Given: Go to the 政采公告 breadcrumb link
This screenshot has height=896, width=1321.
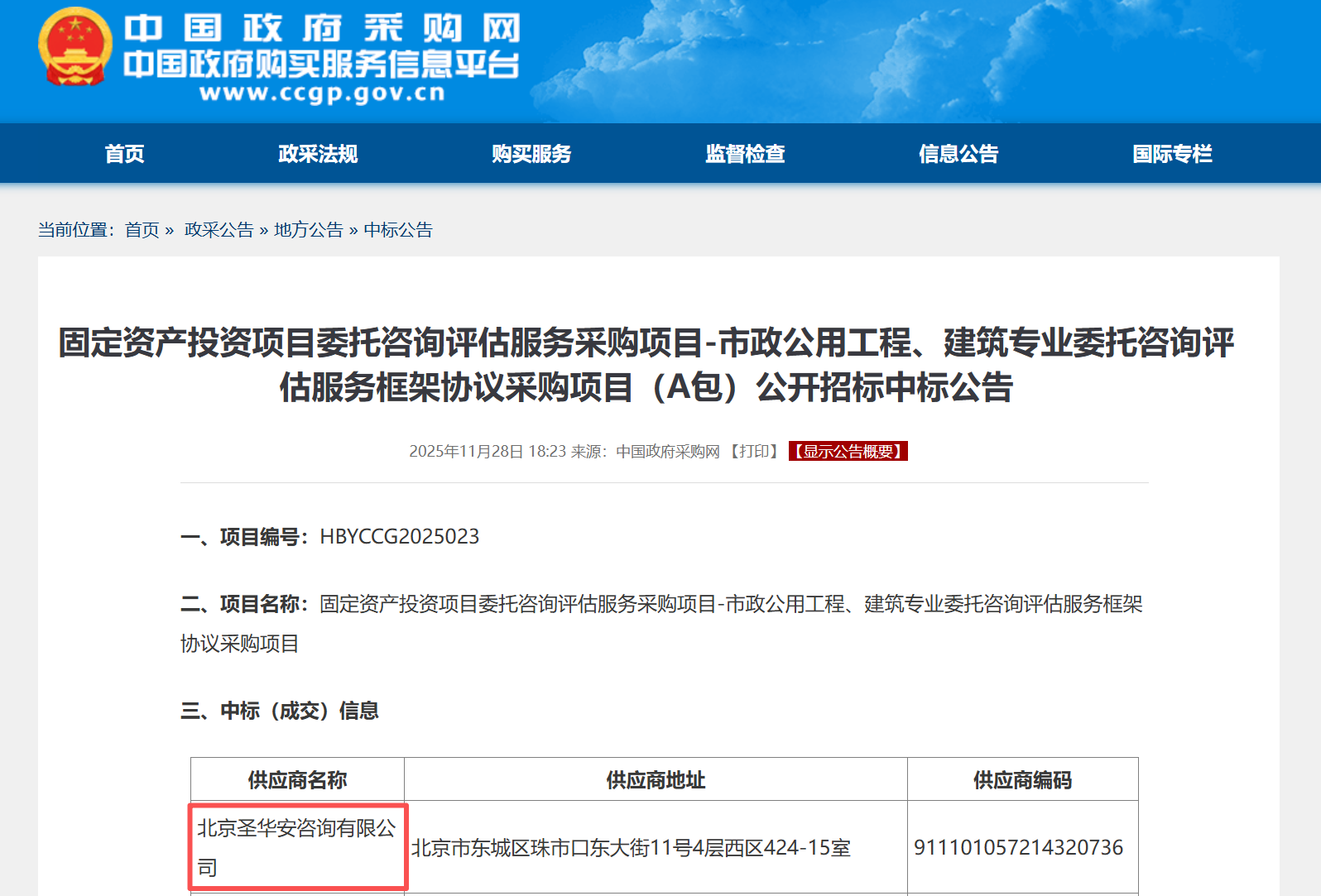Looking at the screenshot, I should [x=219, y=230].
